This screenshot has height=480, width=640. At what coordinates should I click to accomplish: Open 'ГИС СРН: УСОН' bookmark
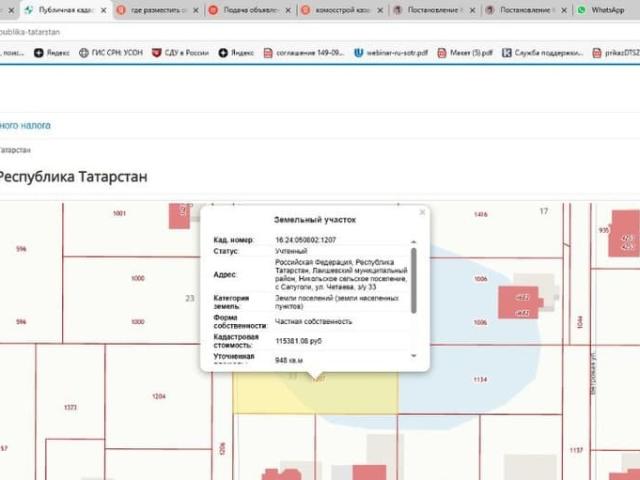tap(111, 52)
